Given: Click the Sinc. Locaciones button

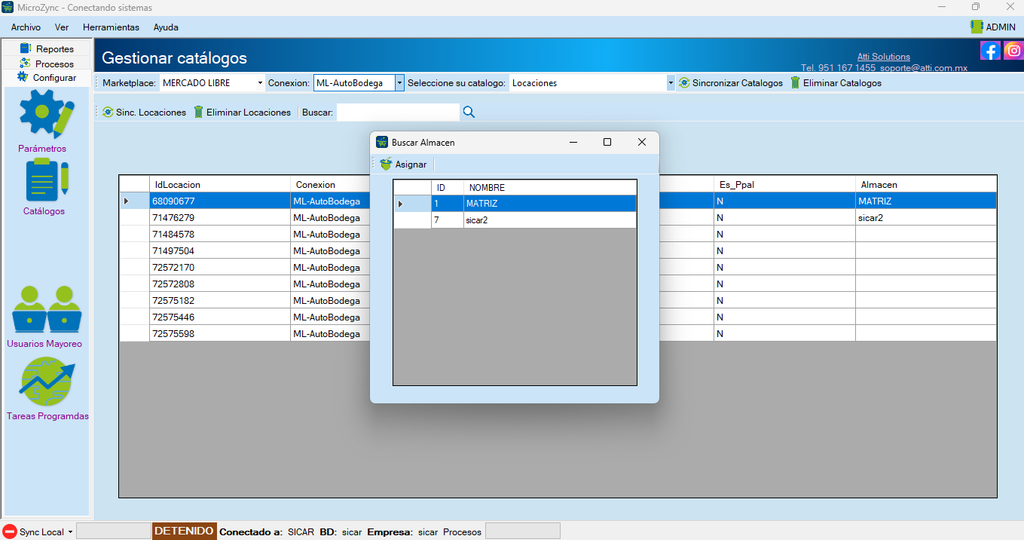Looking at the screenshot, I should (144, 112).
